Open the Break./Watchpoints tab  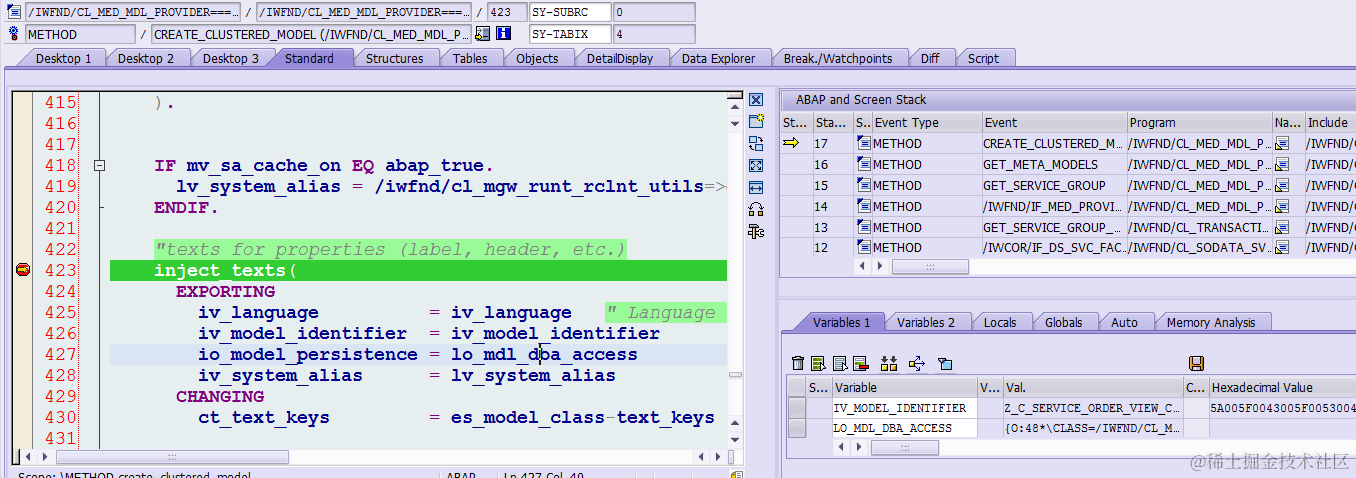[x=838, y=58]
